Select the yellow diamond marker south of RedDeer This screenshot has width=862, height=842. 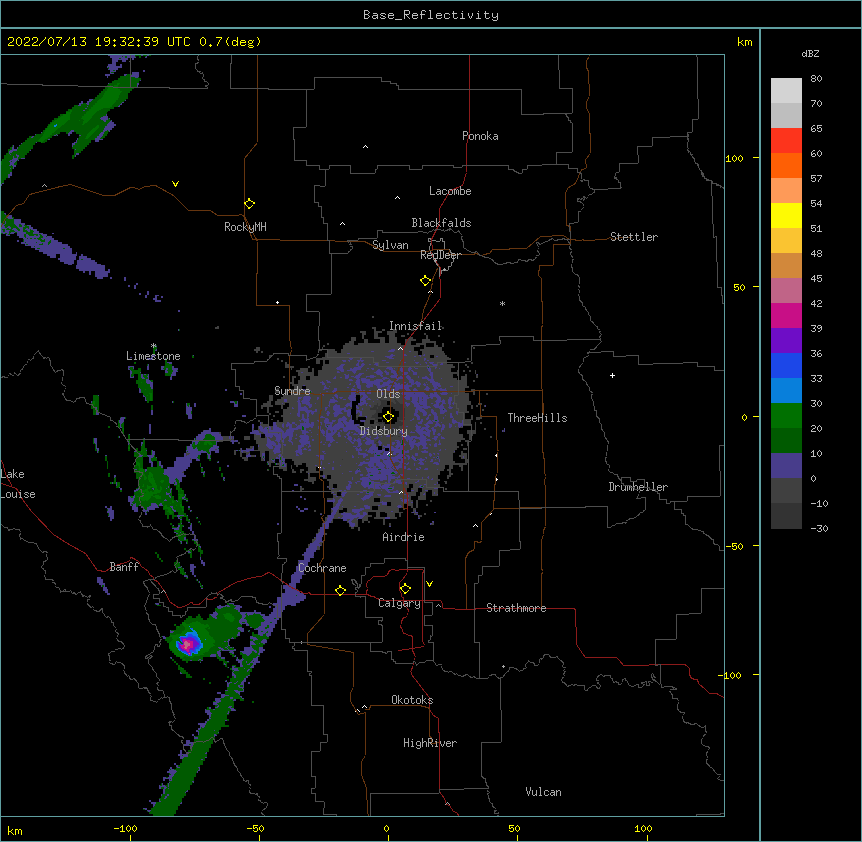point(426,281)
